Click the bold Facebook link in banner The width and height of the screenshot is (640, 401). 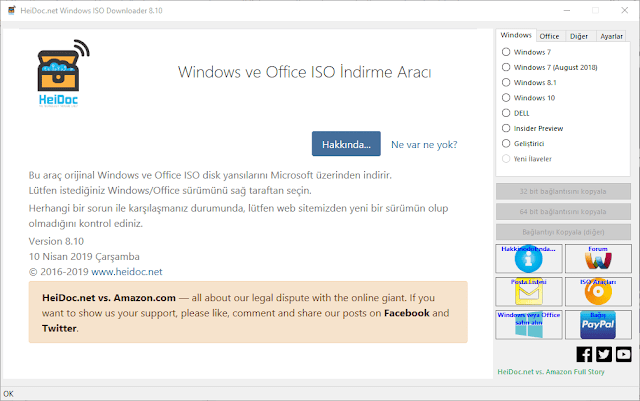[x=407, y=313]
